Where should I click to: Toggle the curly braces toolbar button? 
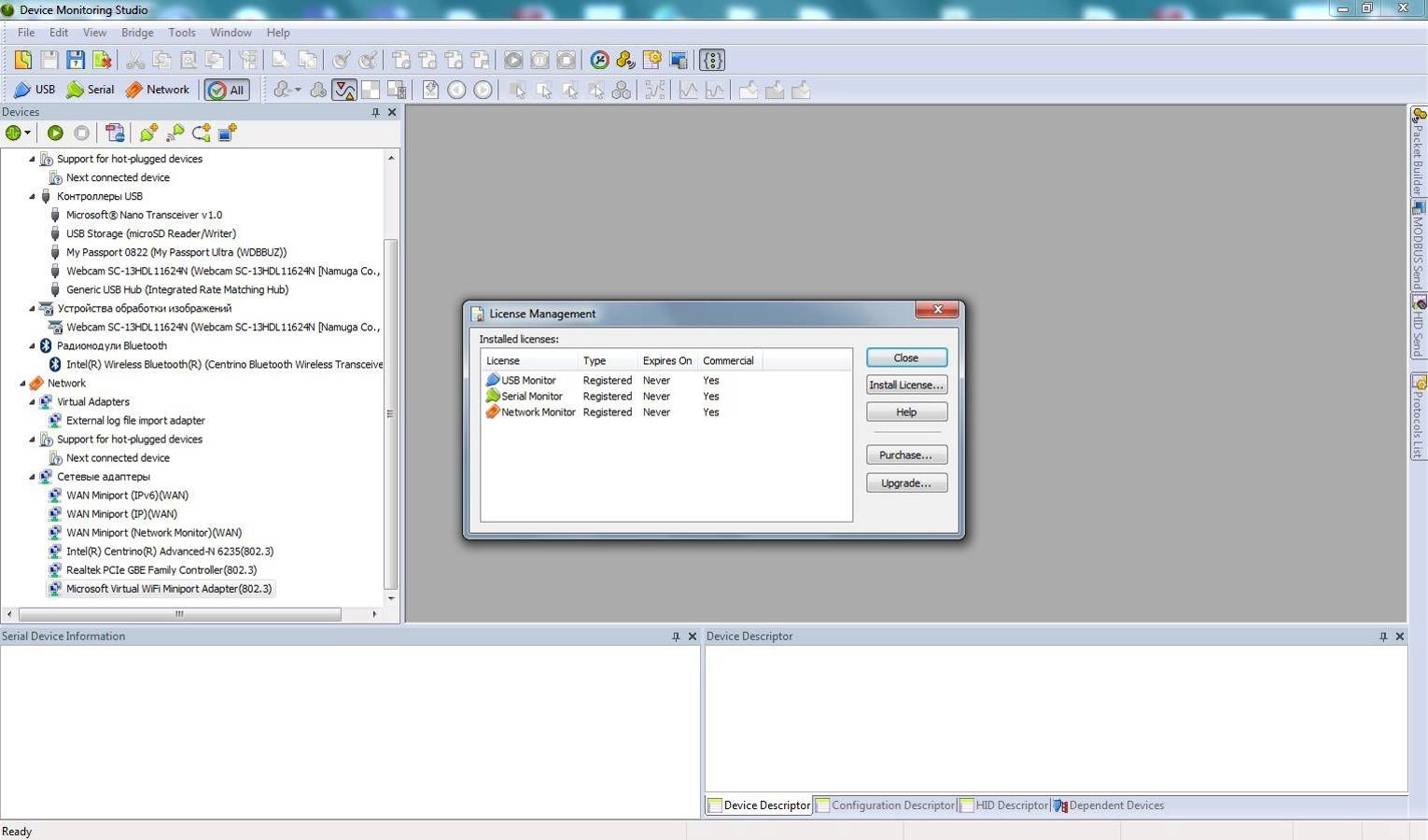(712, 60)
